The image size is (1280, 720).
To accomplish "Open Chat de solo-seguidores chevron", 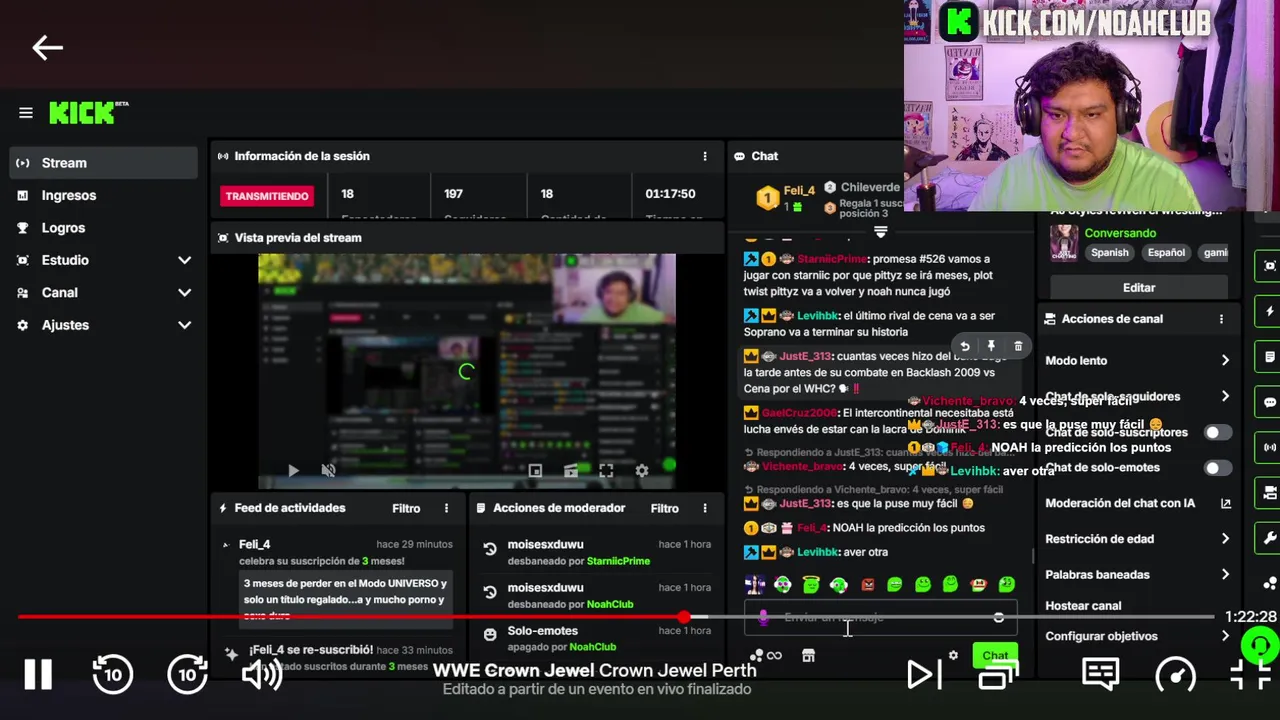I will [x=1225, y=397].
